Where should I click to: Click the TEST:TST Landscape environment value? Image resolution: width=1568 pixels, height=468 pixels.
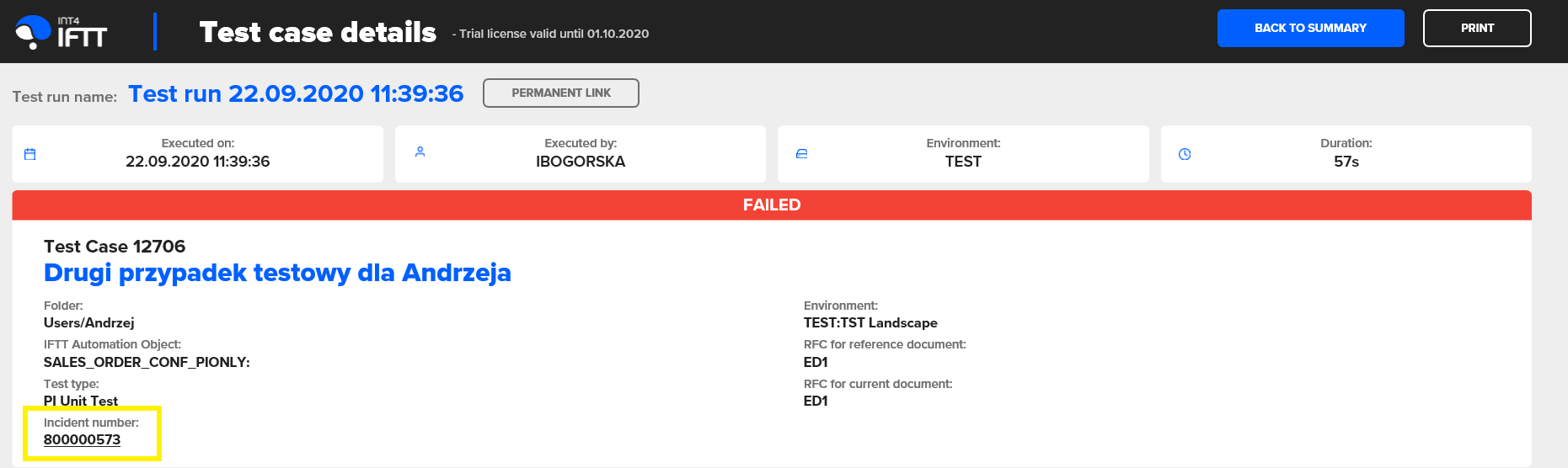pos(870,323)
